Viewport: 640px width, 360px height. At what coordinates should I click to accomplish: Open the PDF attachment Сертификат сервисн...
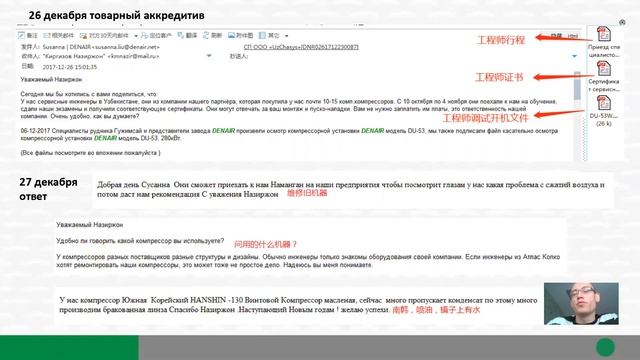click(604, 76)
